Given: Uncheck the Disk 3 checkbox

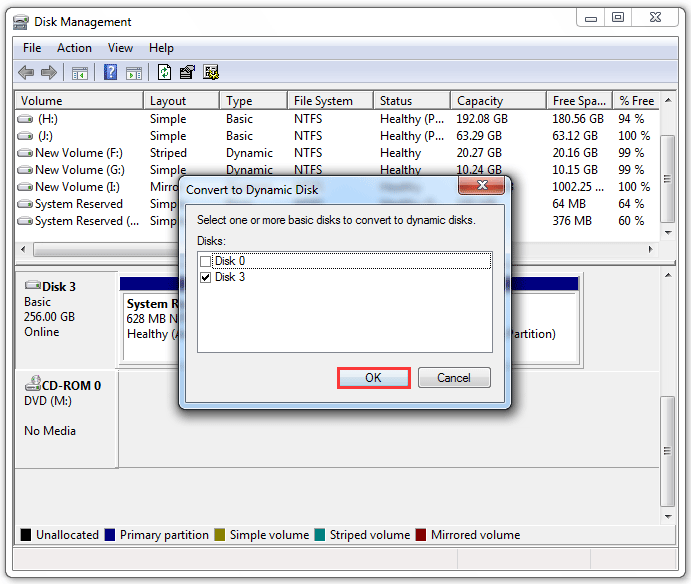Looking at the screenshot, I should (205, 277).
